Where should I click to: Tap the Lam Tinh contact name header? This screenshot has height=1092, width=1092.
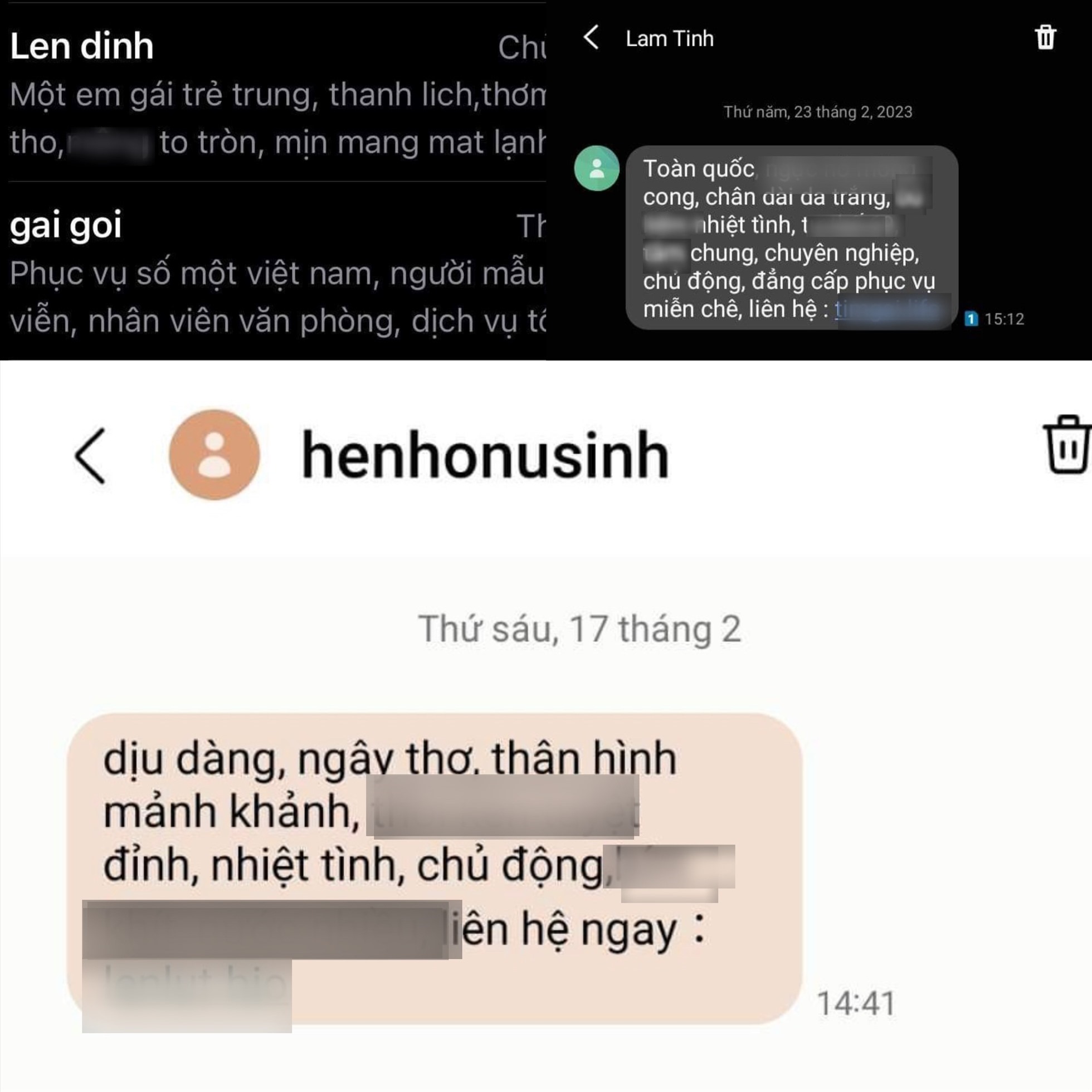[669, 38]
